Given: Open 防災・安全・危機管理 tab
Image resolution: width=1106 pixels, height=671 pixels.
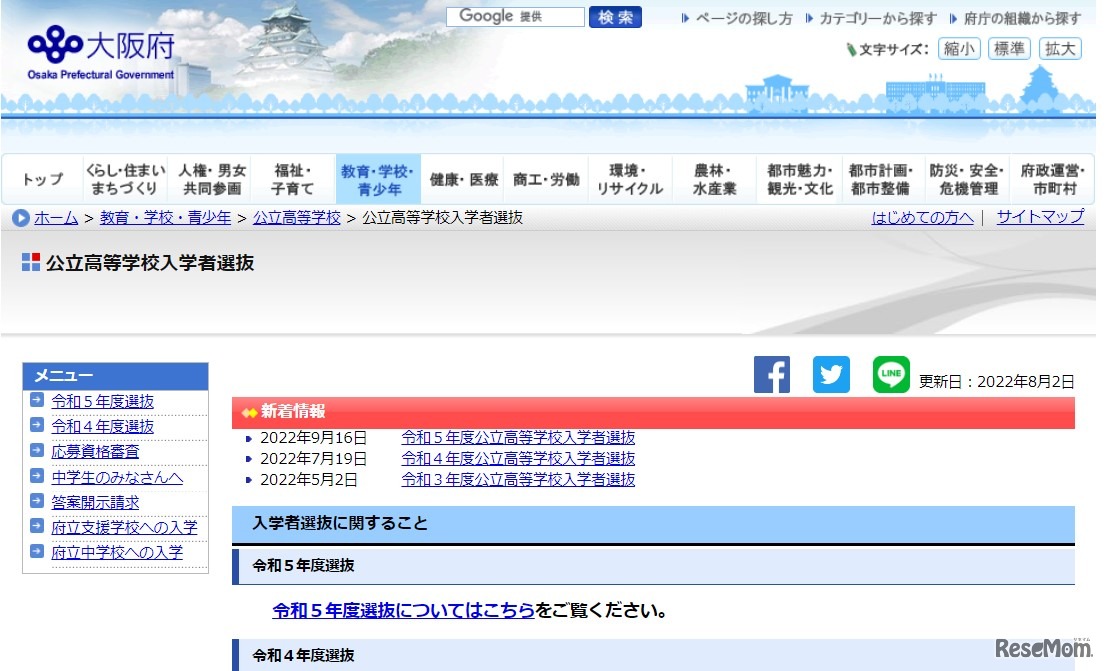Looking at the screenshot, I should point(966,179).
